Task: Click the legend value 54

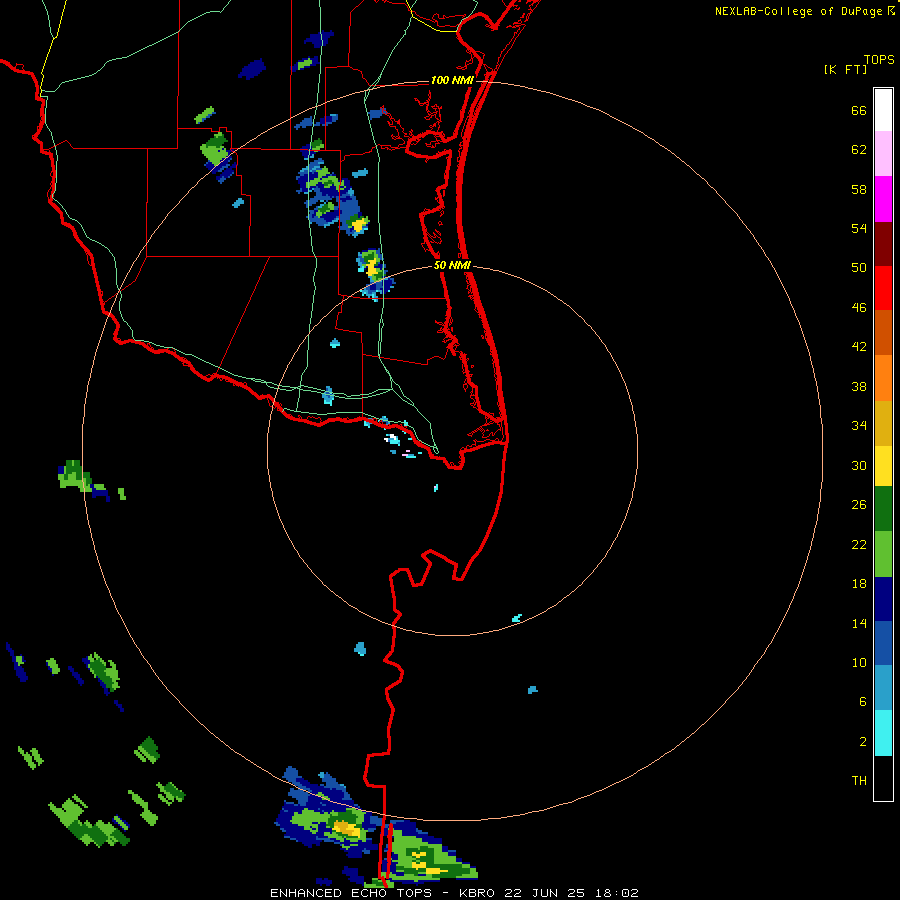Action: [859, 228]
